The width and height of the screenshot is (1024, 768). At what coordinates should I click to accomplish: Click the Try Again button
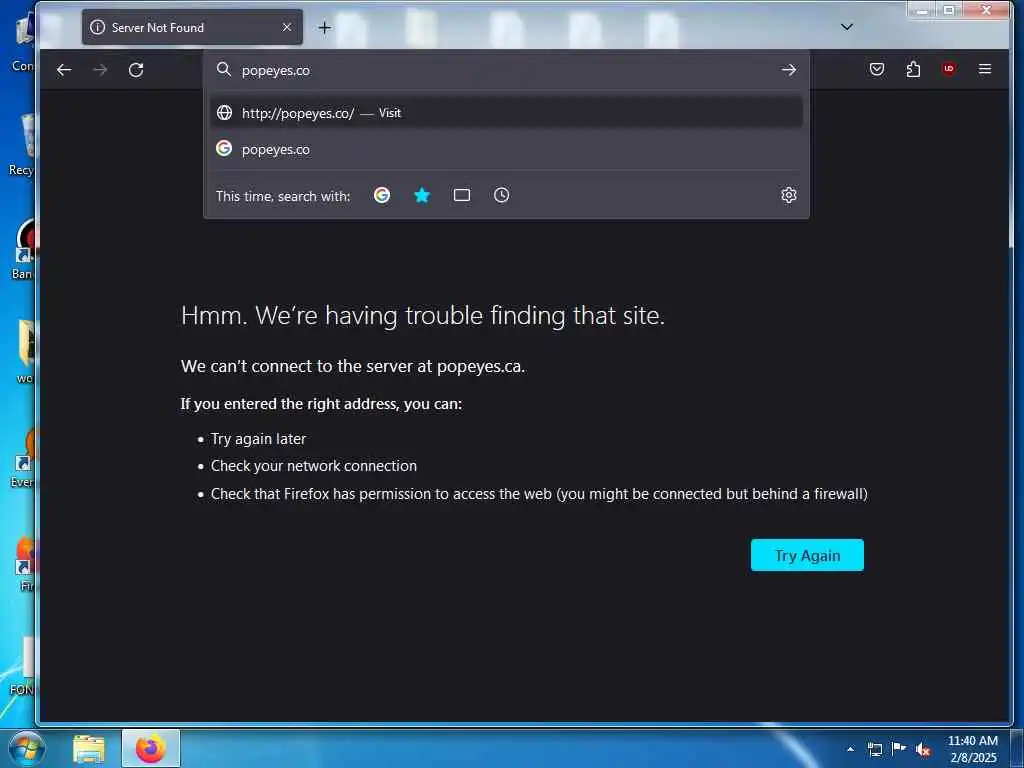click(807, 555)
